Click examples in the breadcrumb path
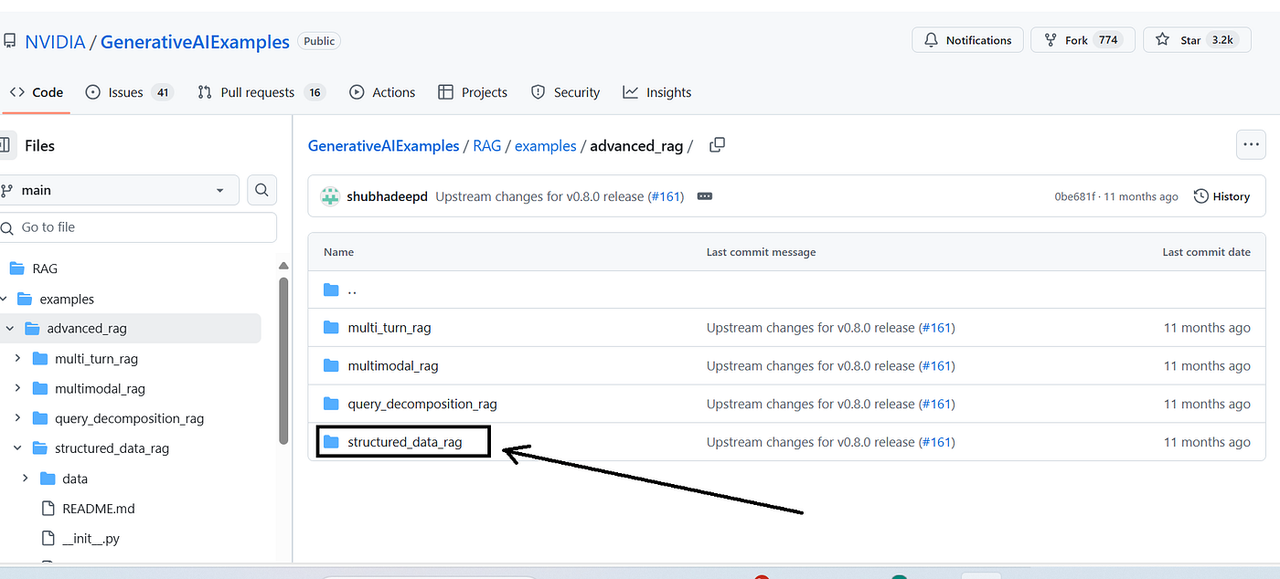The image size is (1280, 579). point(545,146)
